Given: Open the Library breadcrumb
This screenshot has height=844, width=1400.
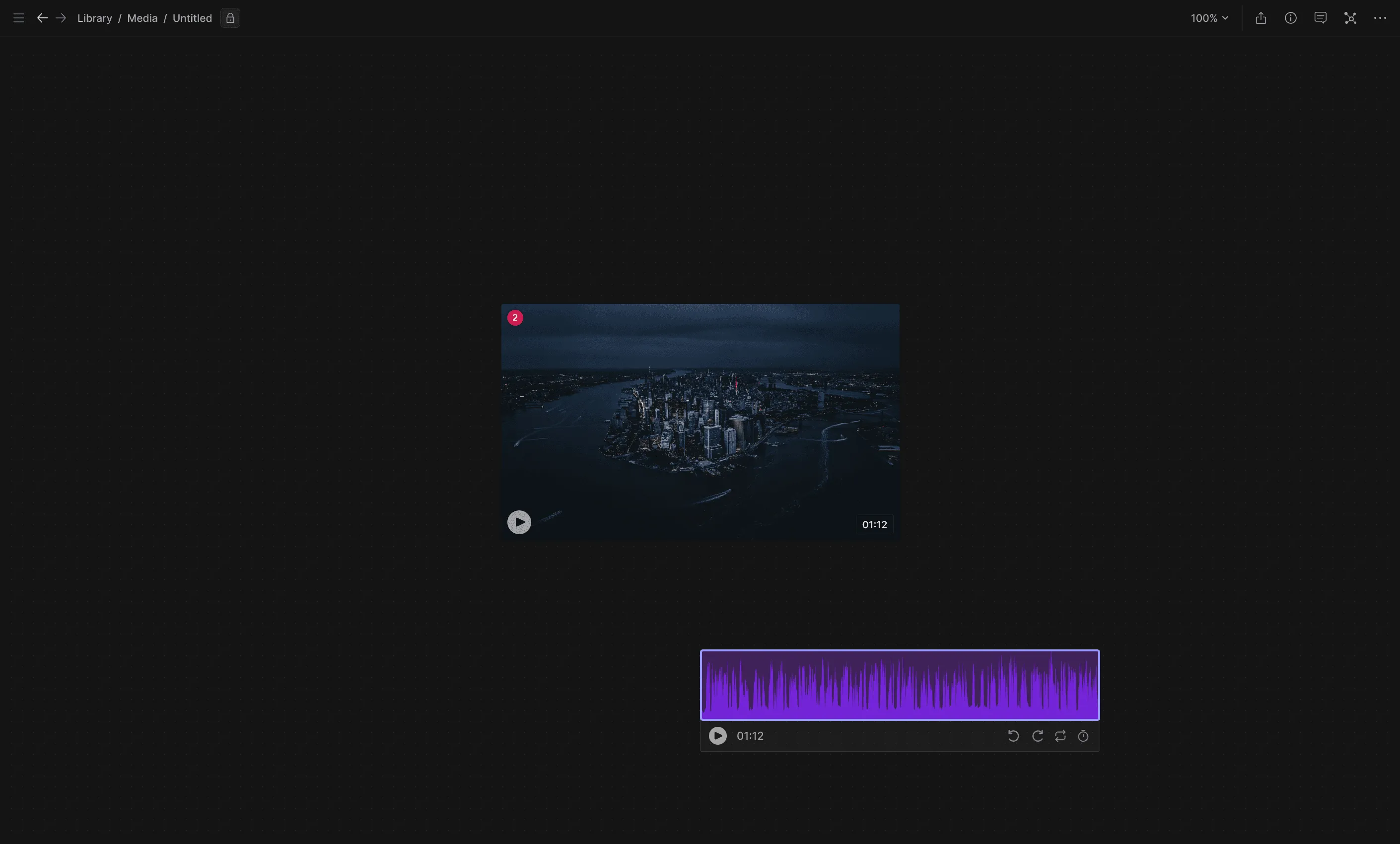Looking at the screenshot, I should (x=94, y=18).
